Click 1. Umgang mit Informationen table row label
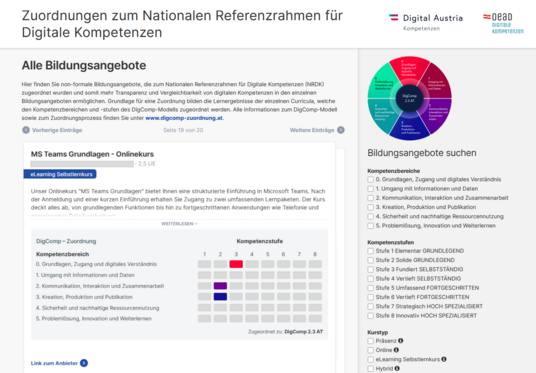This screenshot has height=373, width=536. [x=85, y=275]
